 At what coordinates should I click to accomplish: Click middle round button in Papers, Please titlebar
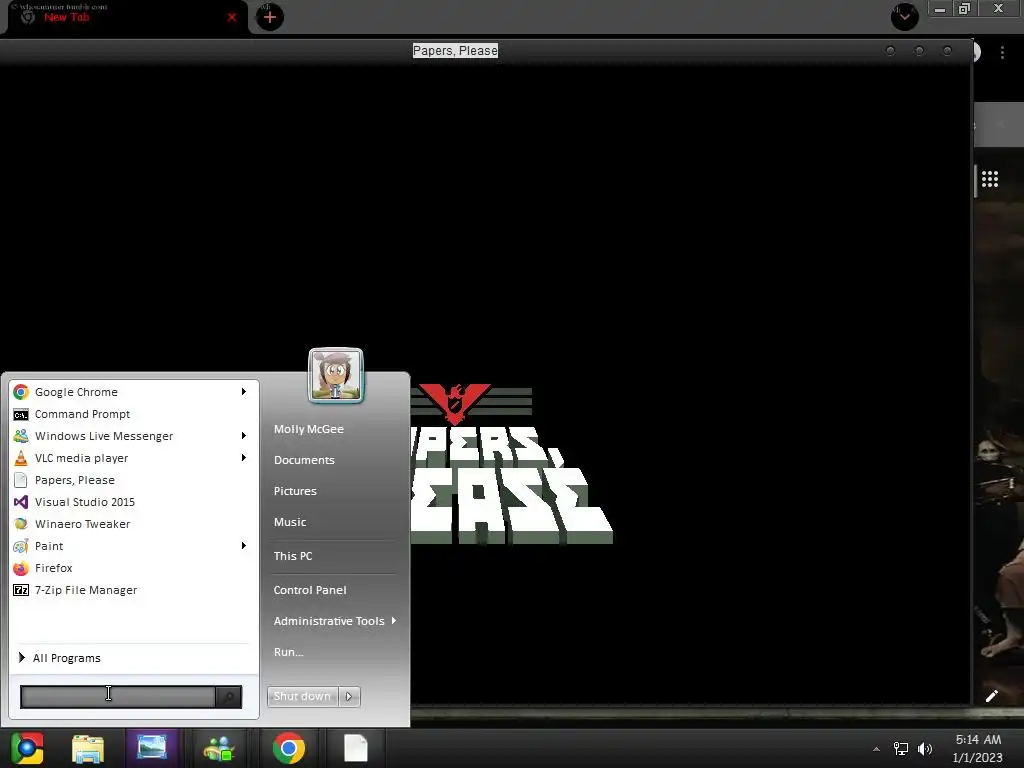click(x=920, y=51)
